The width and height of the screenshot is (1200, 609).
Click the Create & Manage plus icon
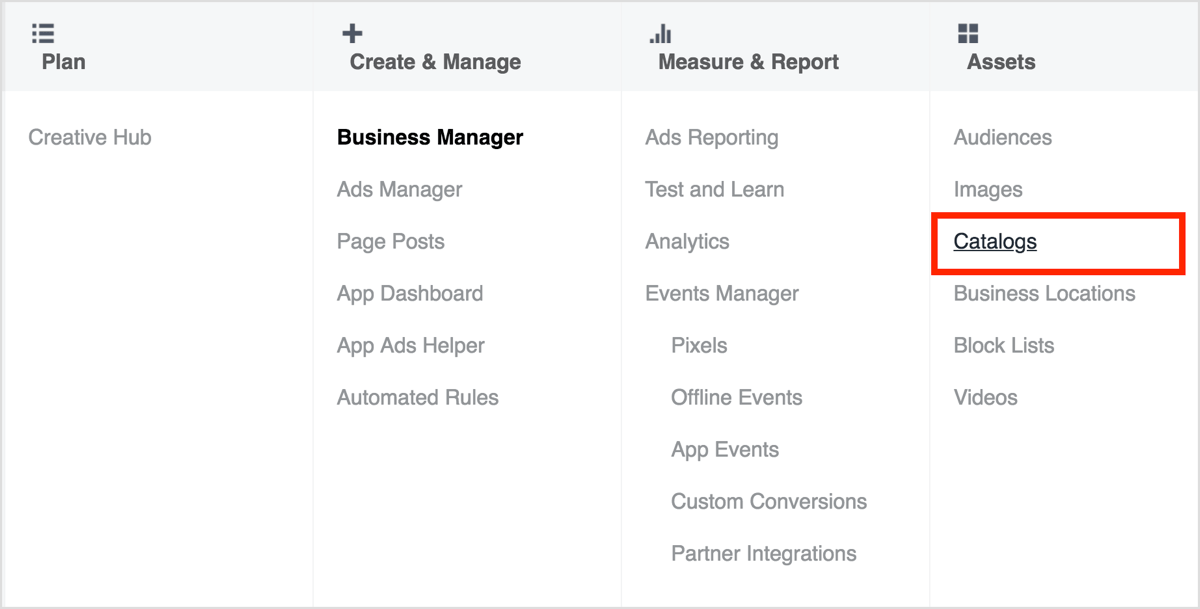[x=352, y=34]
